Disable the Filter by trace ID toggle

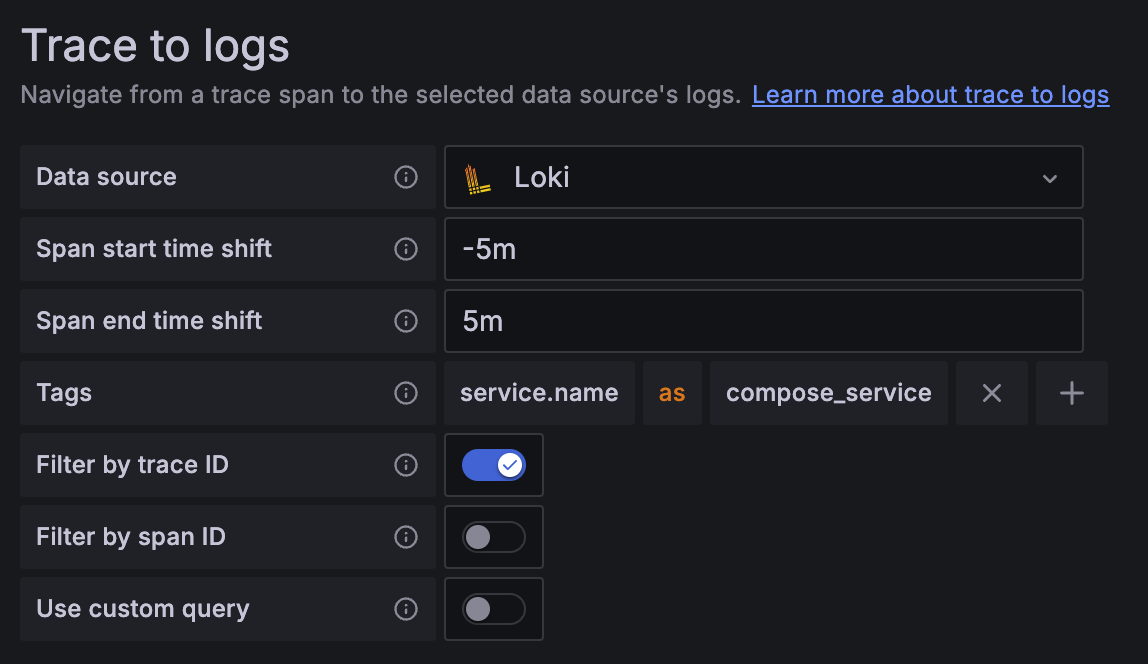[x=494, y=465]
